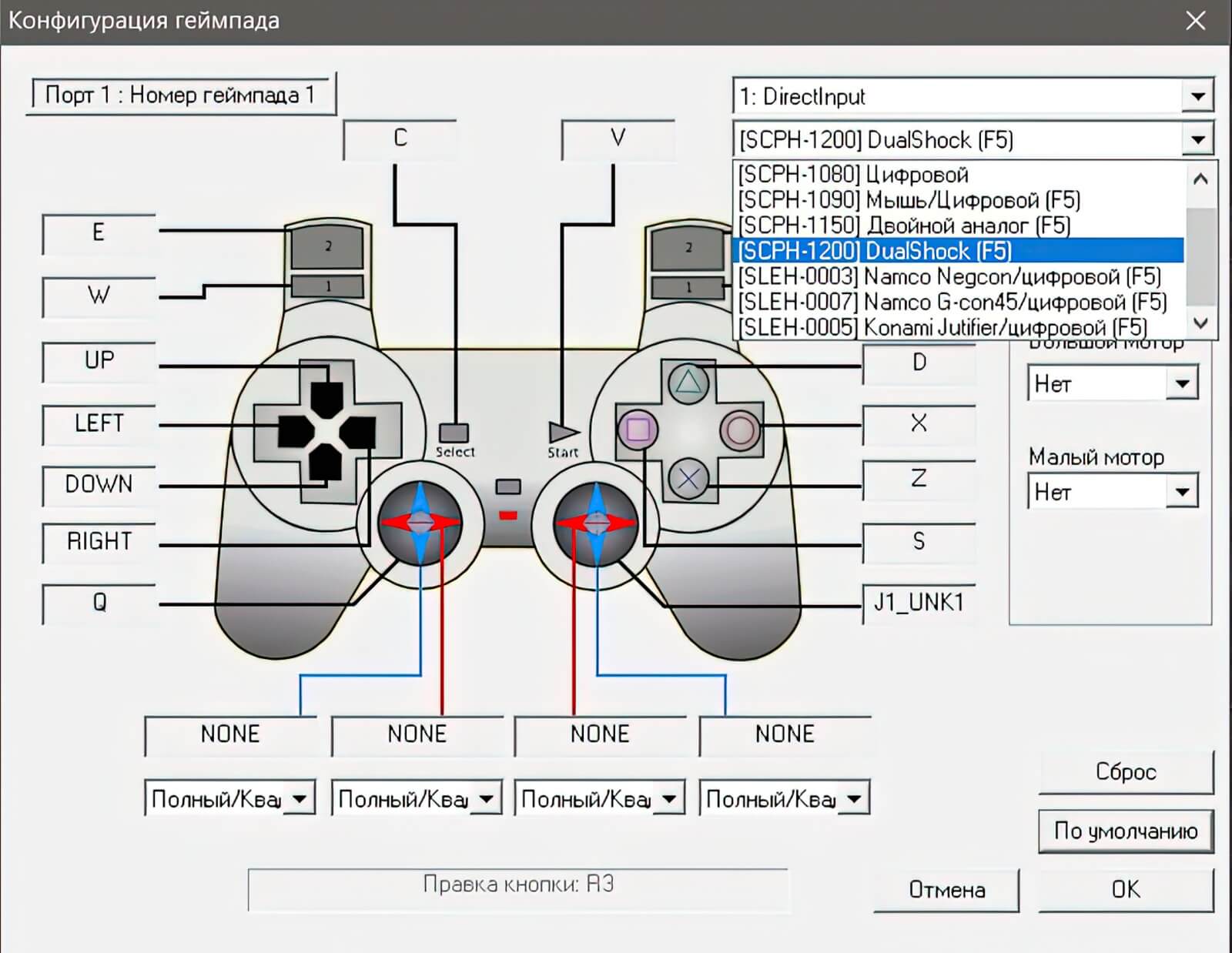Confirm with the OK button
The width and height of the screenshot is (1232, 953).
pos(1126,891)
